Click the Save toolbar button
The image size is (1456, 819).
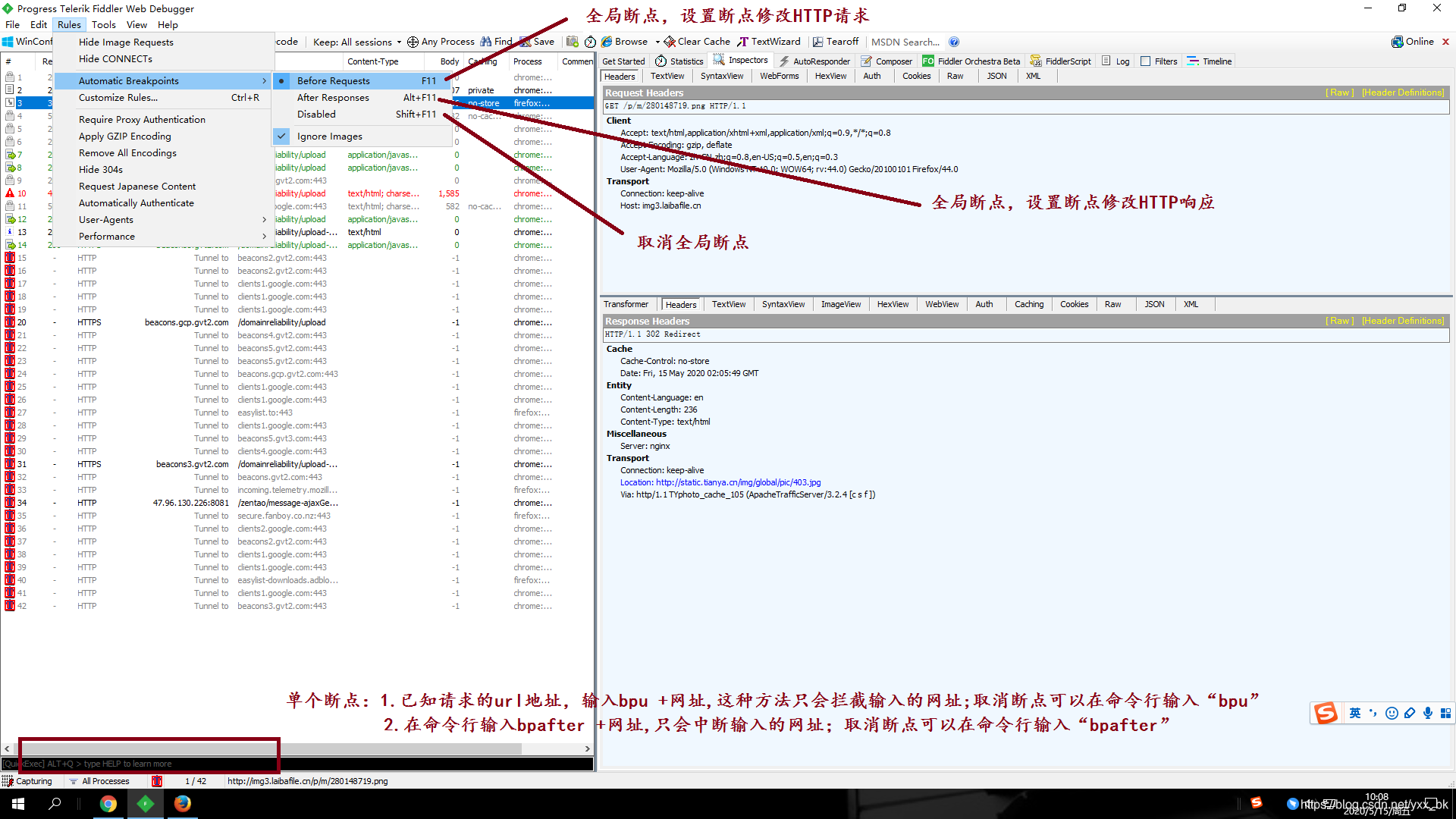[x=537, y=42]
